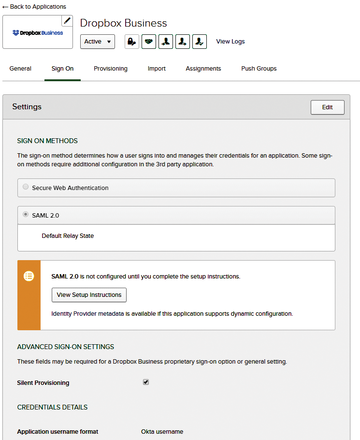Toggle the Silent Provisioning checkbox
The height and width of the screenshot is (440, 360).
pyautogui.click(x=146, y=382)
